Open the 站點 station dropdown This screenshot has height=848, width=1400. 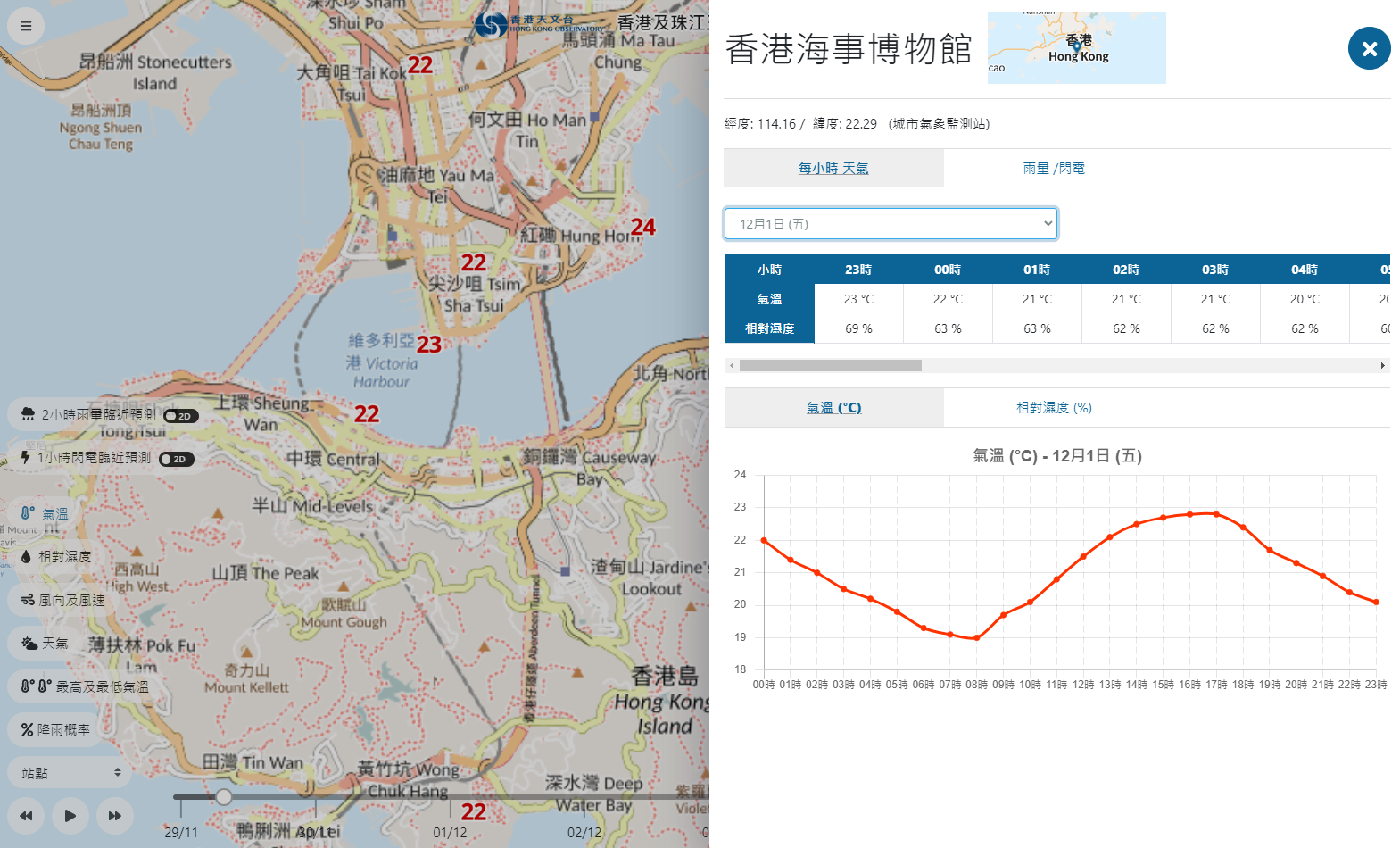pyautogui.click(x=70, y=773)
